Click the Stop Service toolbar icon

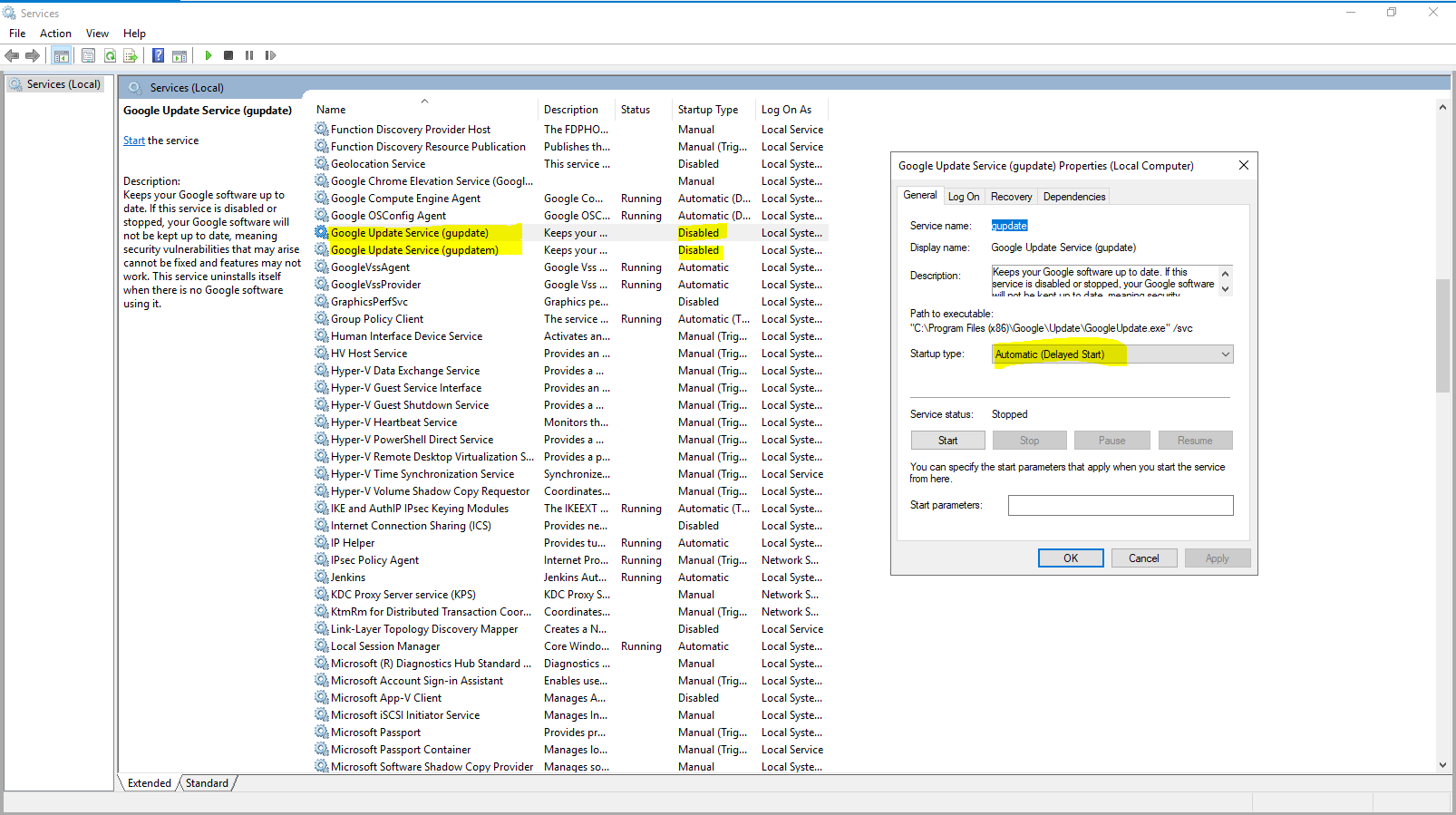click(x=228, y=55)
